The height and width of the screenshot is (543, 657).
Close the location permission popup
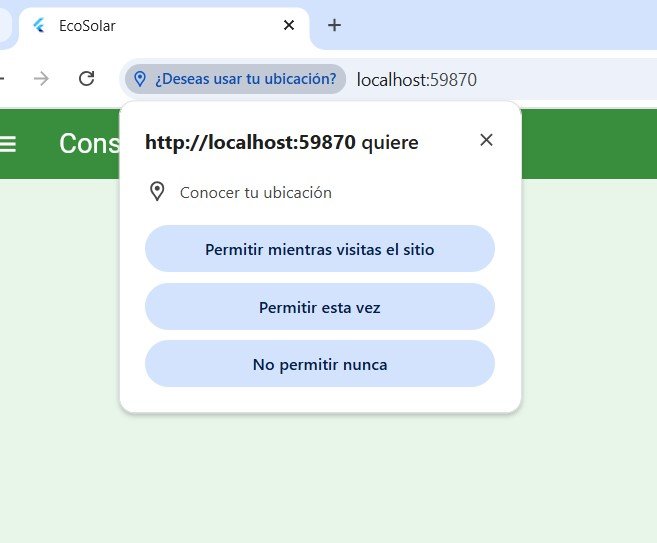(x=486, y=140)
